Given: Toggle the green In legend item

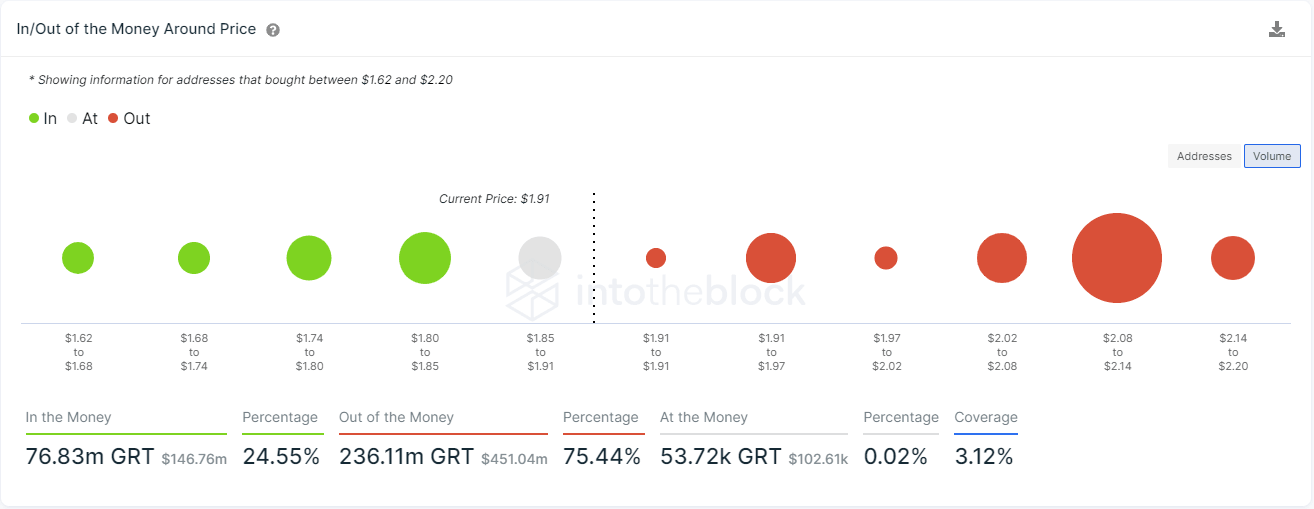Looking at the screenshot, I should pos(43,118).
